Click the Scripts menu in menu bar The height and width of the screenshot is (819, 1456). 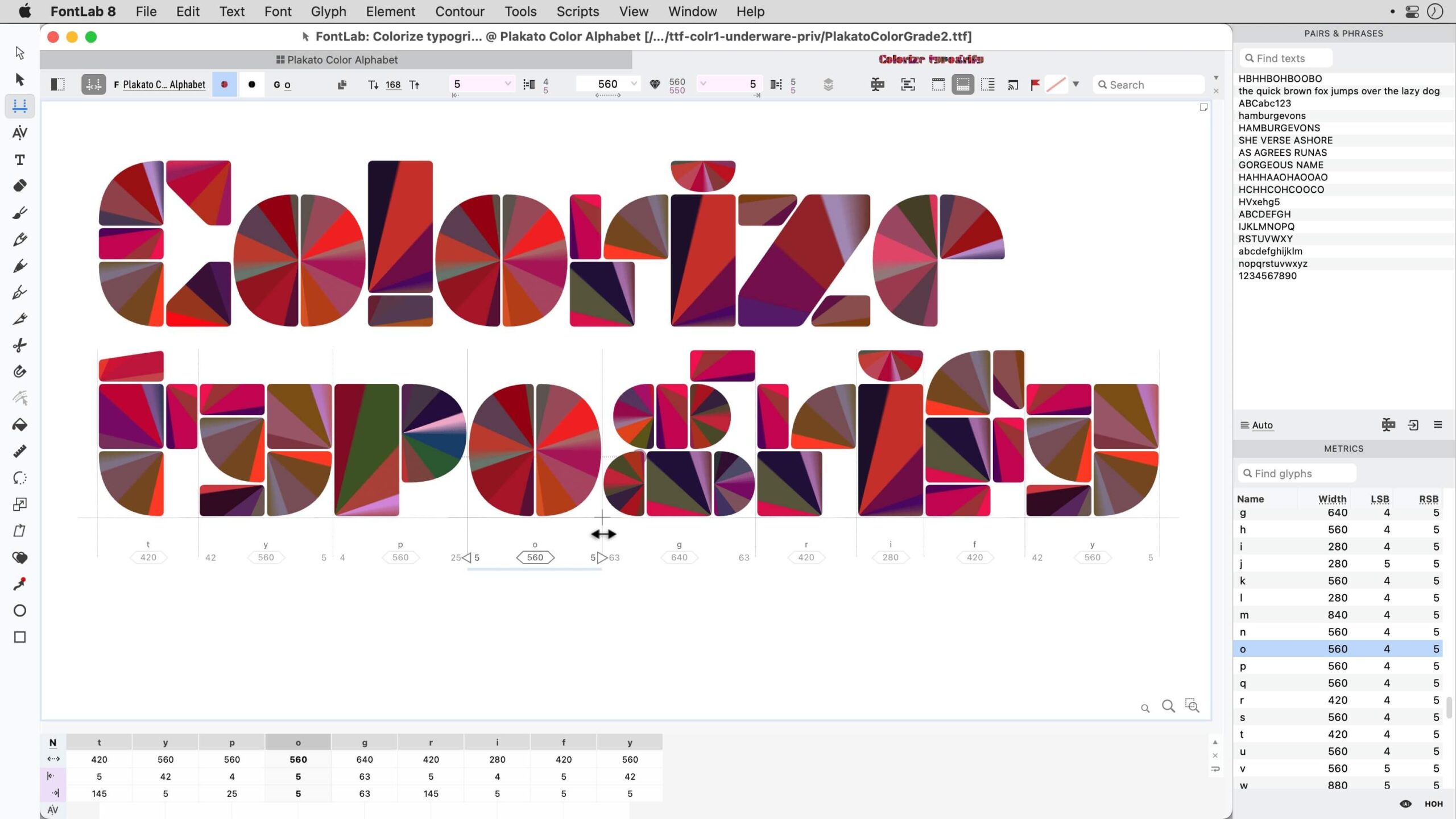point(578,11)
